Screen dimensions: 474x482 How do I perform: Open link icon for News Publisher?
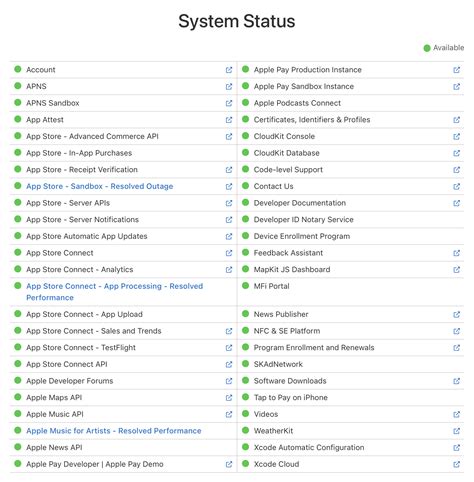click(x=457, y=314)
